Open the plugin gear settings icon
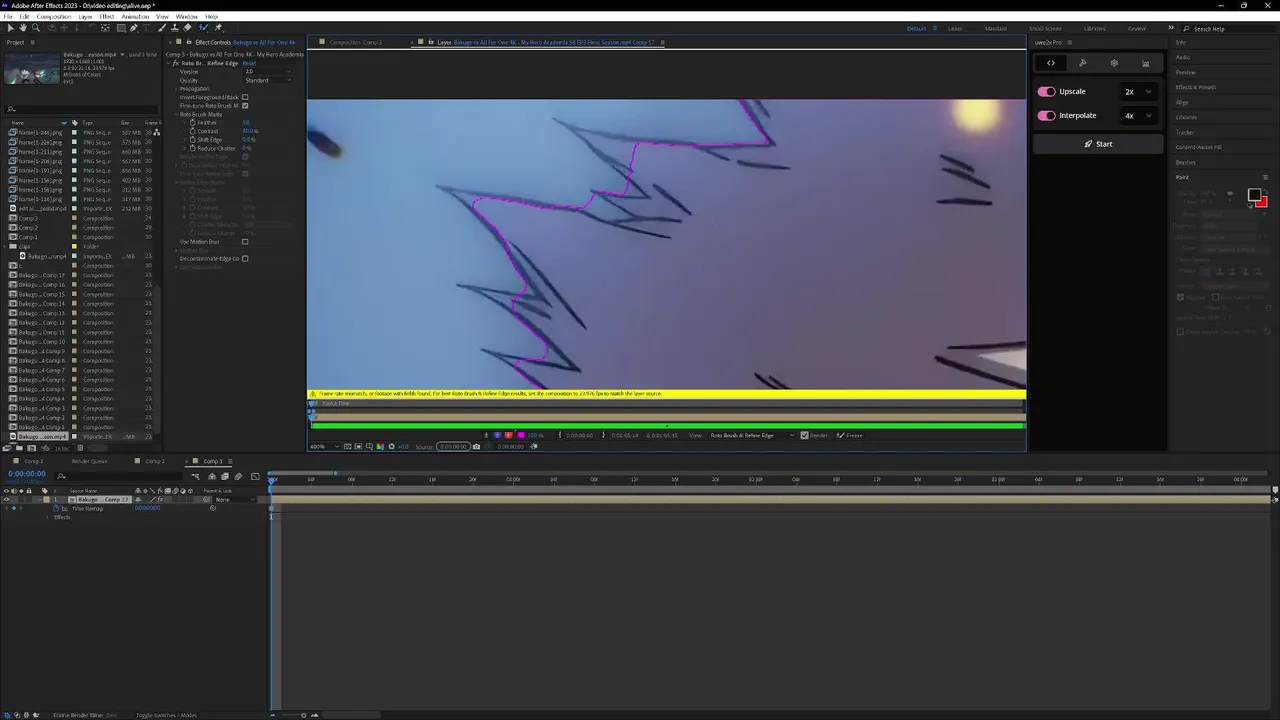The image size is (1280, 720). (x=1114, y=63)
